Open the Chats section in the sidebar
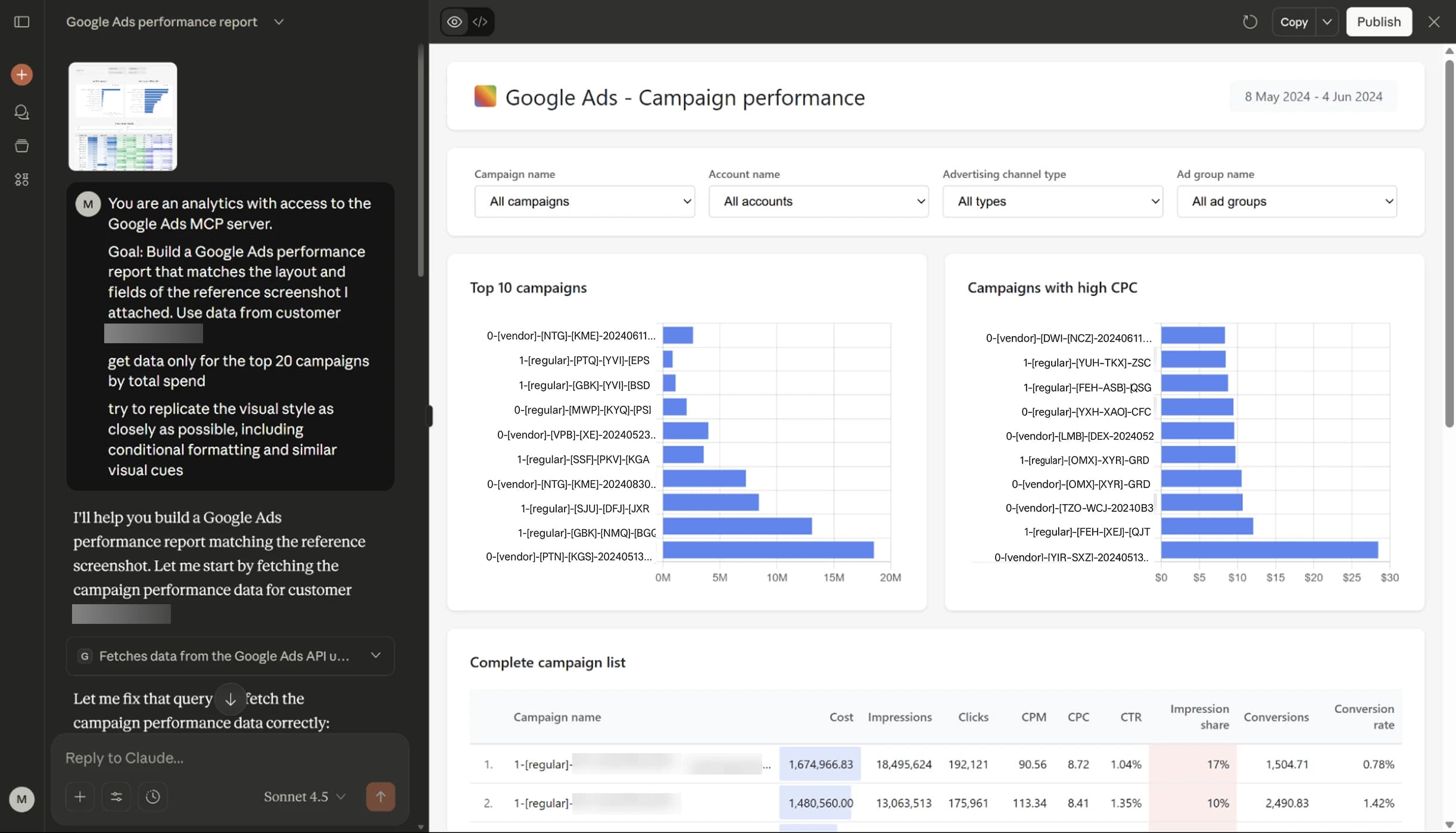This screenshot has width=1456, height=833. pos(21,112)
